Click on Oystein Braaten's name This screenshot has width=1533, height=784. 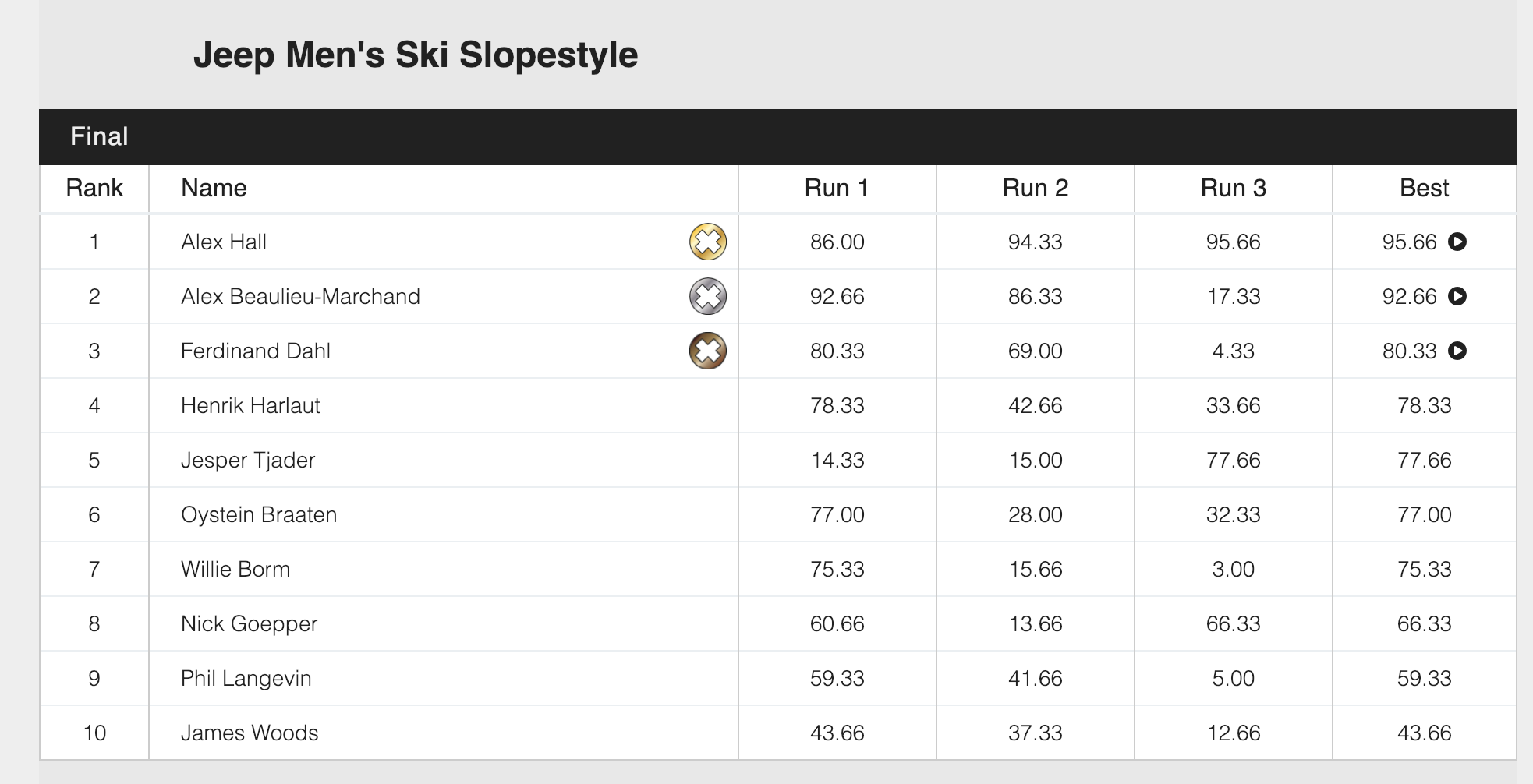pyautogui.click(x=259, y=514)
